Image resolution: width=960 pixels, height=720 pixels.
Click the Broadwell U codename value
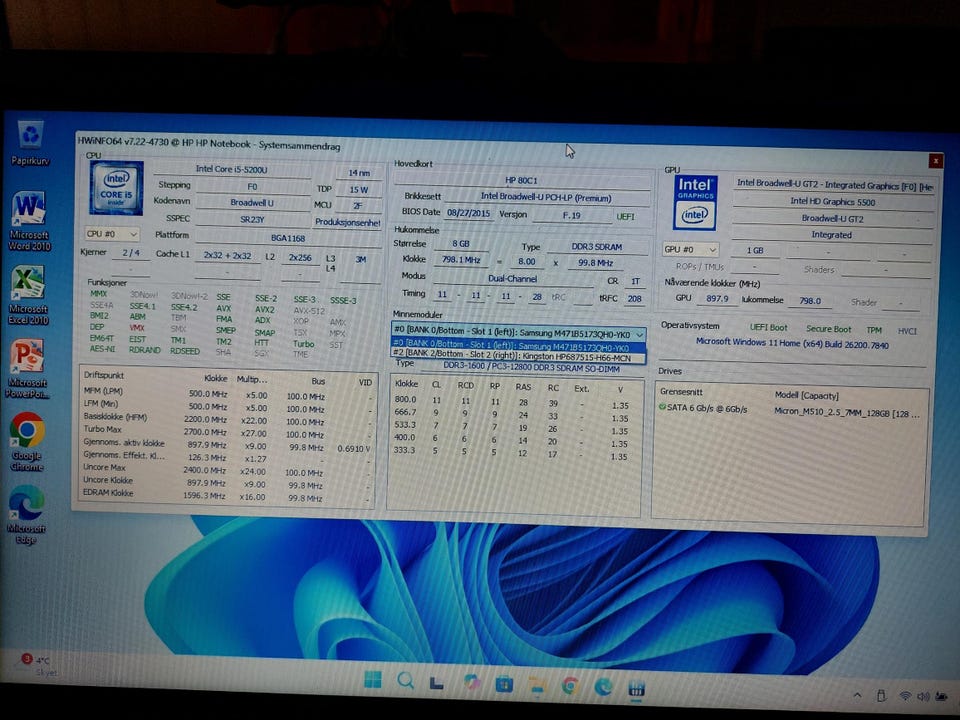252,203
